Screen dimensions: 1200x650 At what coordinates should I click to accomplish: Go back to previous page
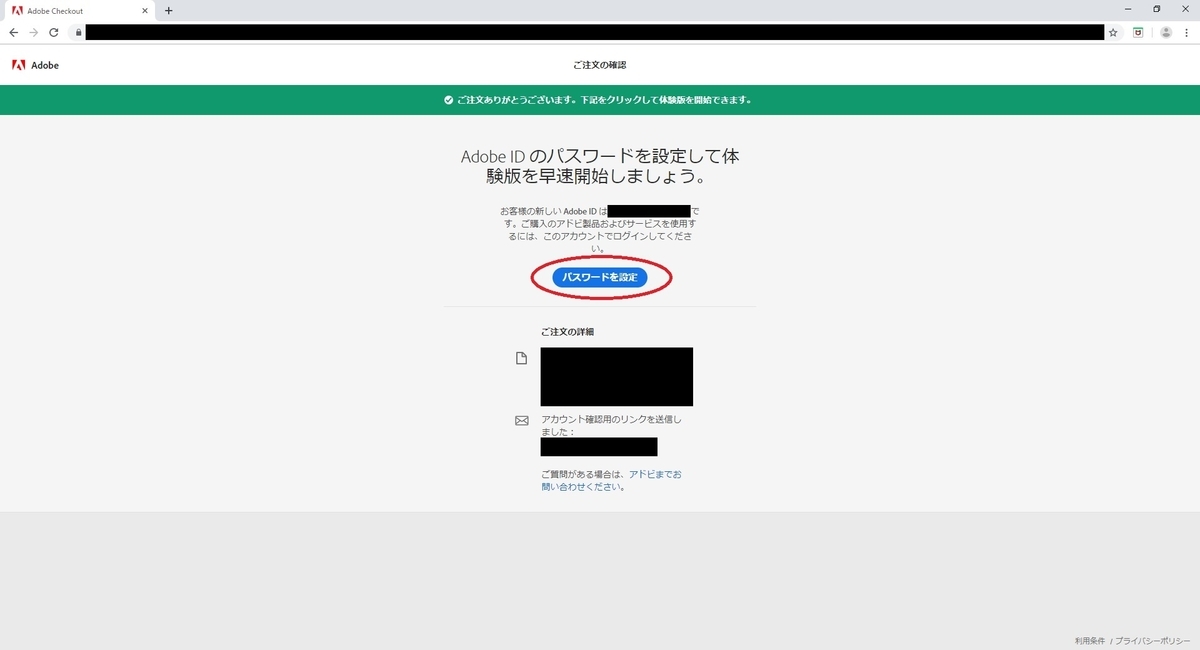click(13, 32)
